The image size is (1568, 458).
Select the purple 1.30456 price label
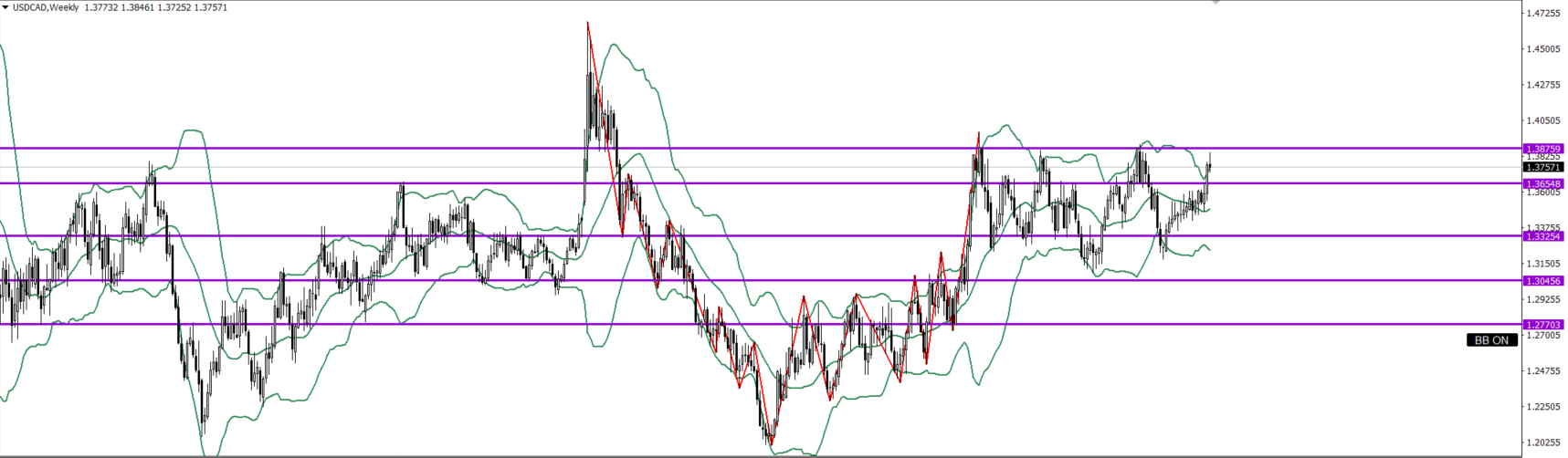click(x=1543, y=281)
